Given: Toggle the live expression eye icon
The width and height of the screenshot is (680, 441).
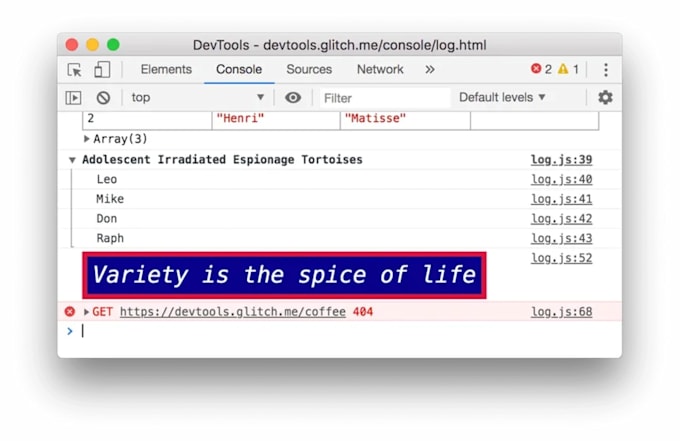Looking at the screenshot, I should tap(293, 98).
